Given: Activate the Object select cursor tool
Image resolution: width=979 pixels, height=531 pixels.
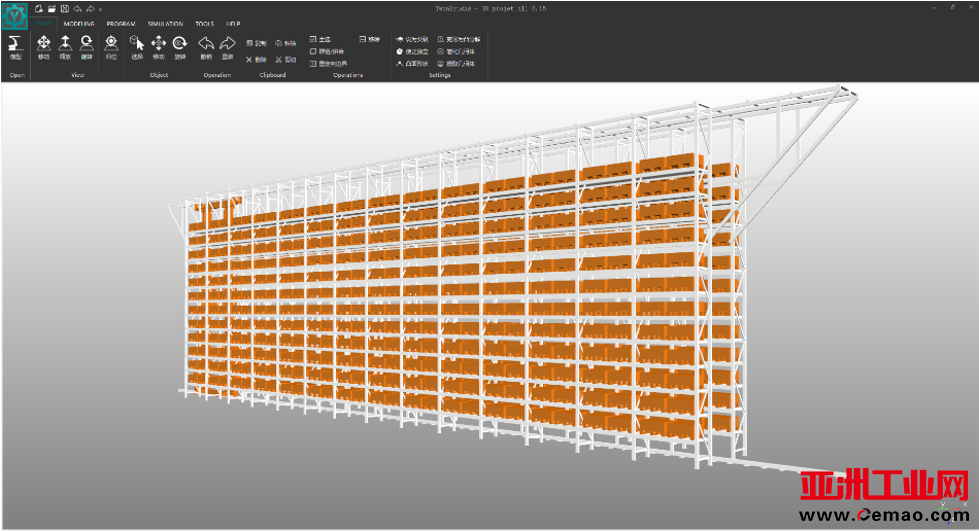Looking at the screenshot, I should (x=137, y=47).
